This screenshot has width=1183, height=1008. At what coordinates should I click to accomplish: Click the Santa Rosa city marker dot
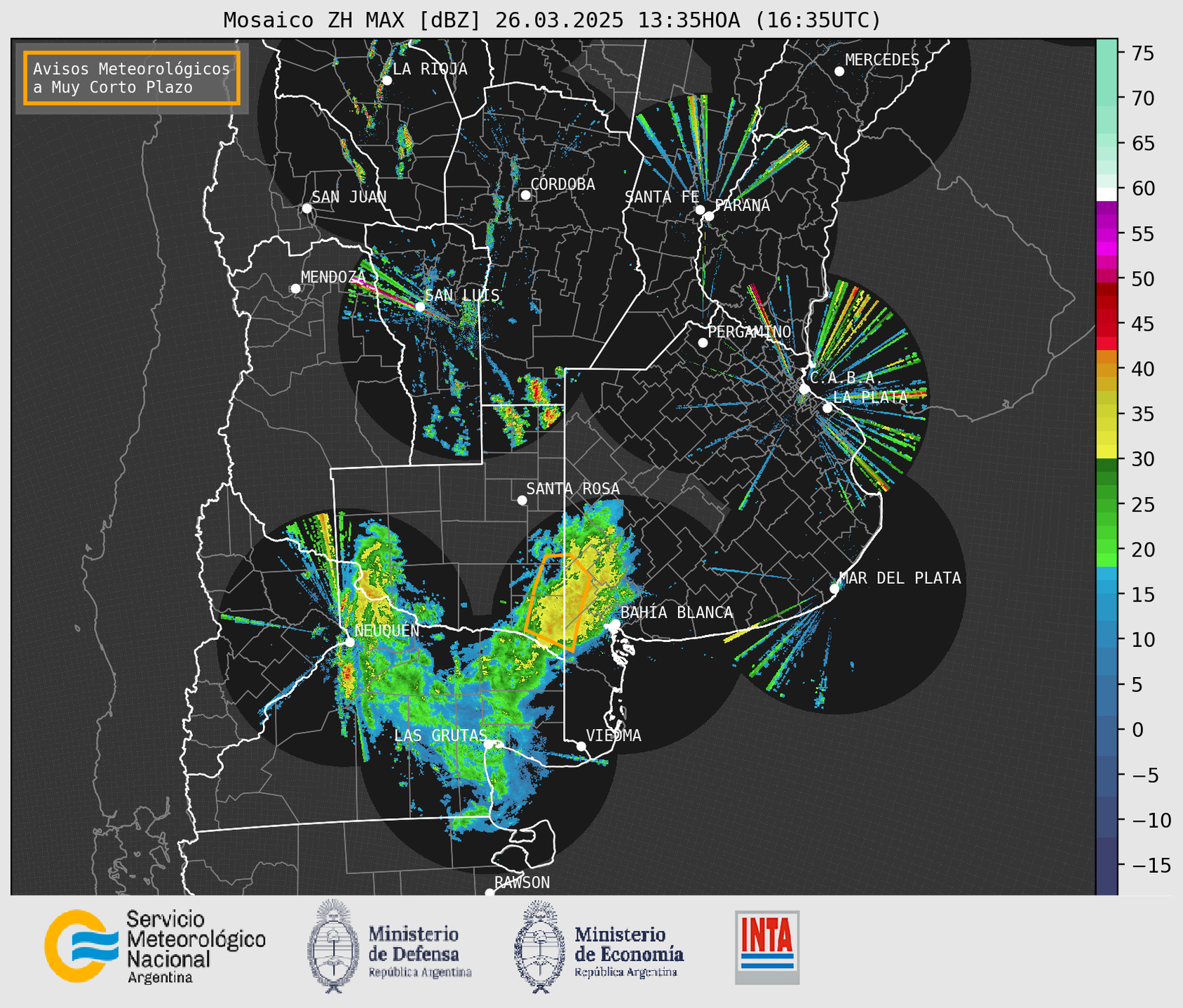pos(522,500)
